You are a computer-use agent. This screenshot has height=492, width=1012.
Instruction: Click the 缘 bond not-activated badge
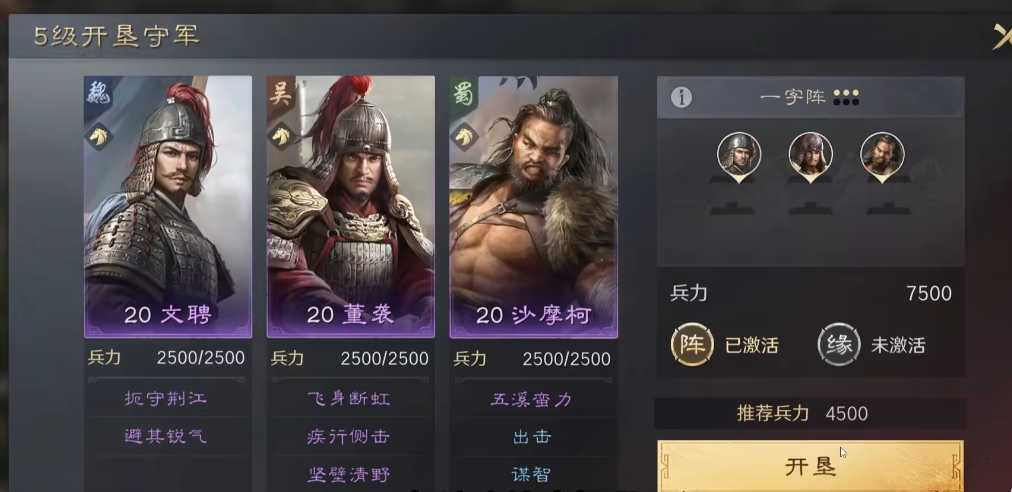point(839,345)
